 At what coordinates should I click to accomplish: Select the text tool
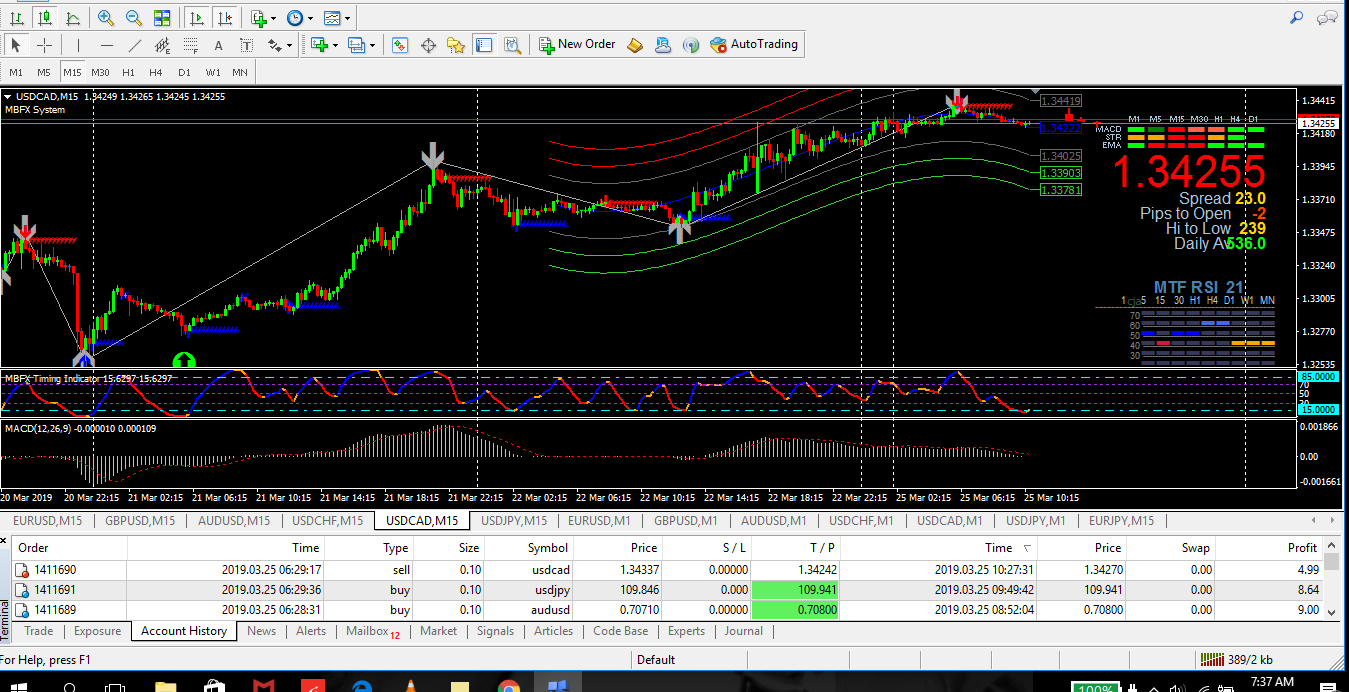click(x=218, y=45)
